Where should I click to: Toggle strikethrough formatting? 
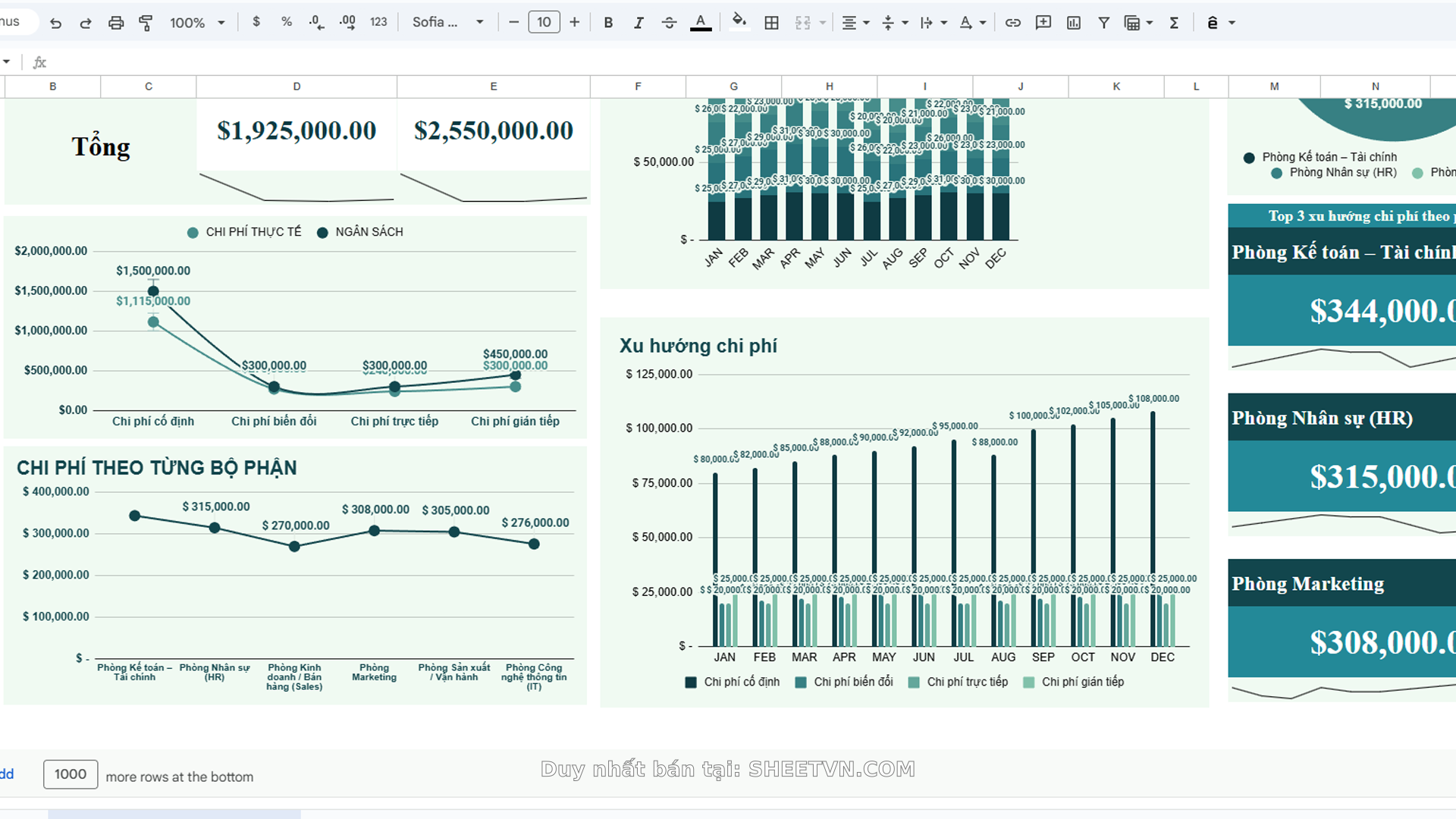668,23
